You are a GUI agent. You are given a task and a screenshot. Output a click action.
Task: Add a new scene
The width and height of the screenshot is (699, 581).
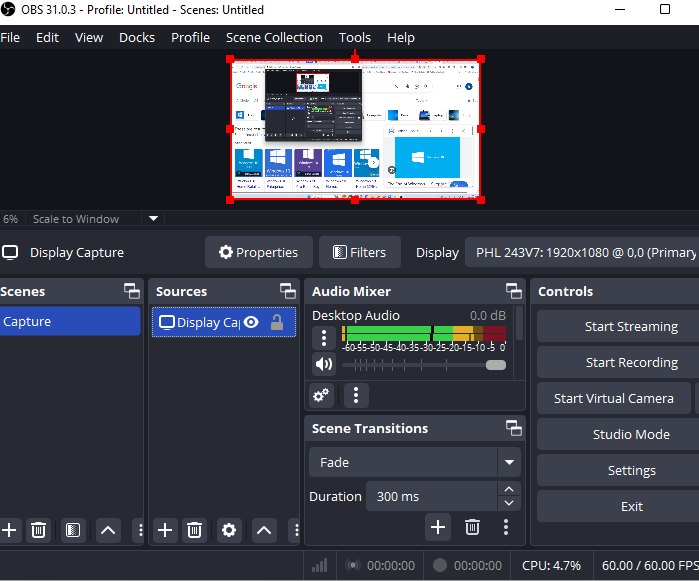click(9, 530)
